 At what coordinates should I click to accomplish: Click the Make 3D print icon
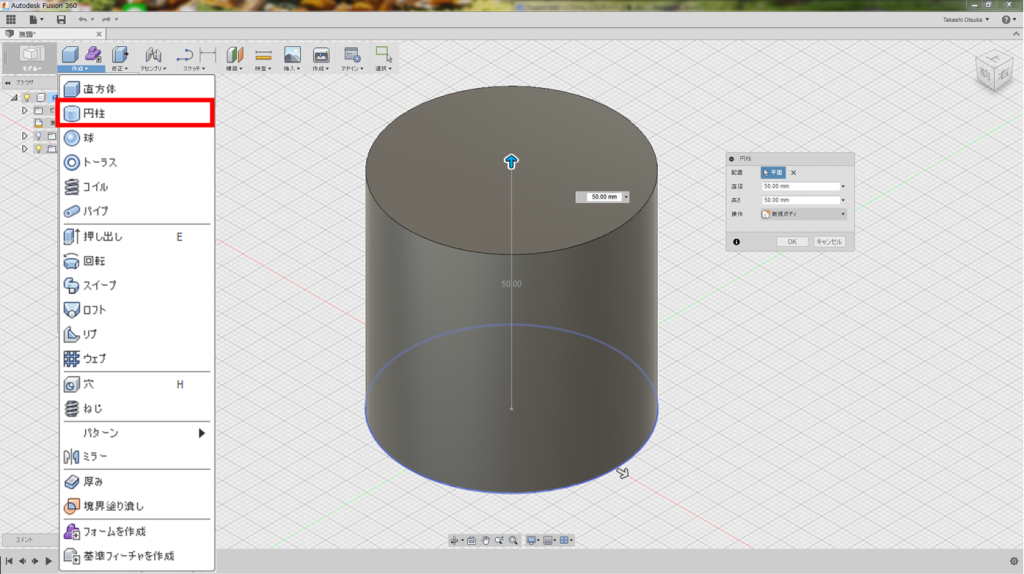[x=321, y=55]
